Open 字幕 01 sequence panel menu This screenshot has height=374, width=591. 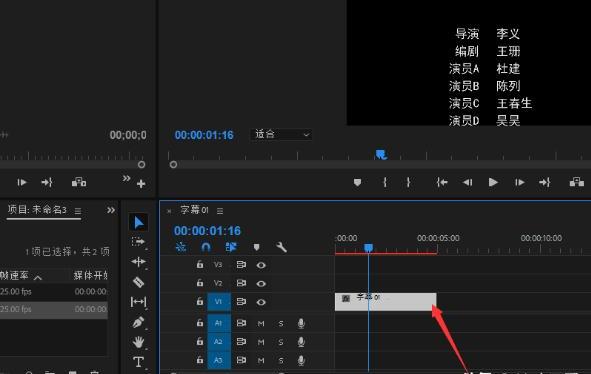point(220,211)
